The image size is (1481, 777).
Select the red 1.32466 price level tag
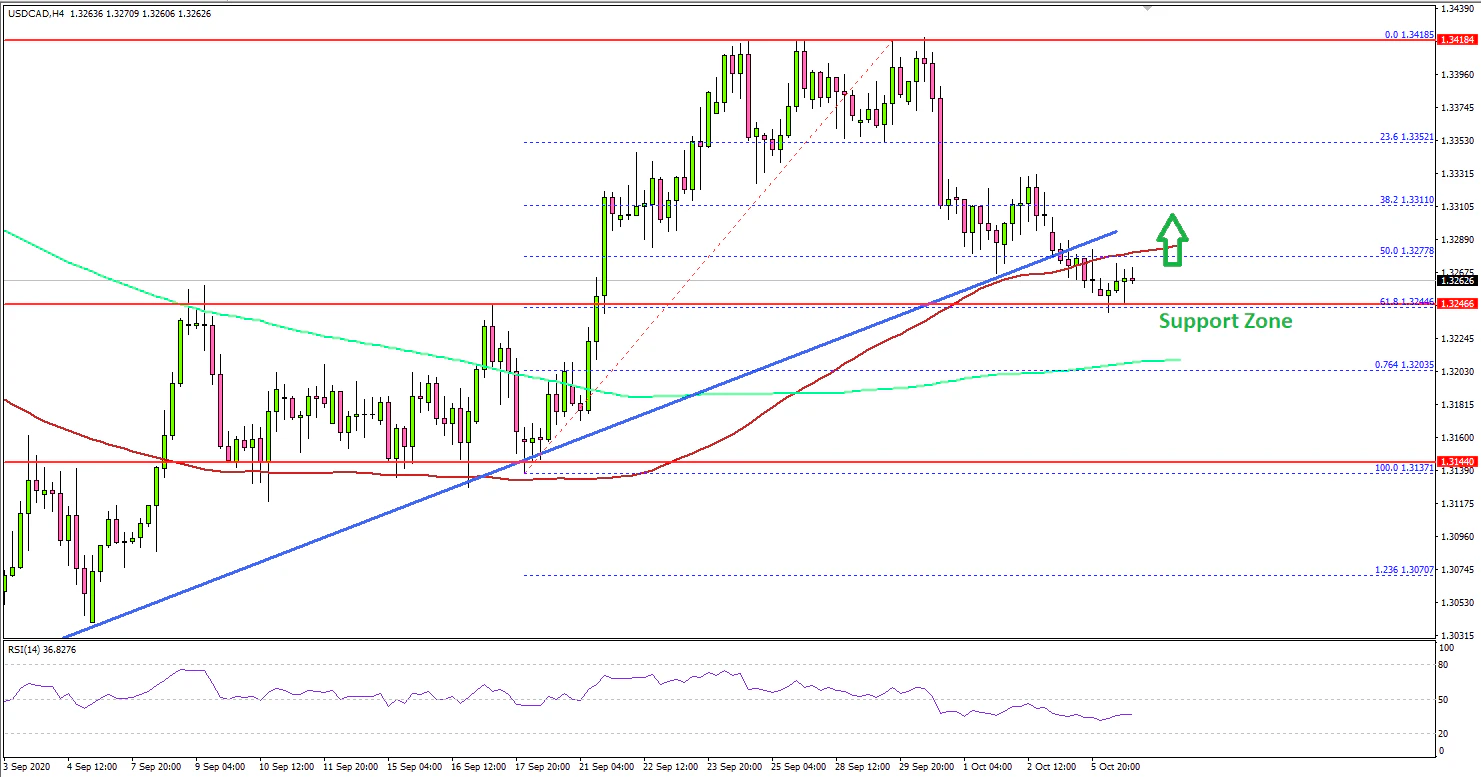(1459, 303)
